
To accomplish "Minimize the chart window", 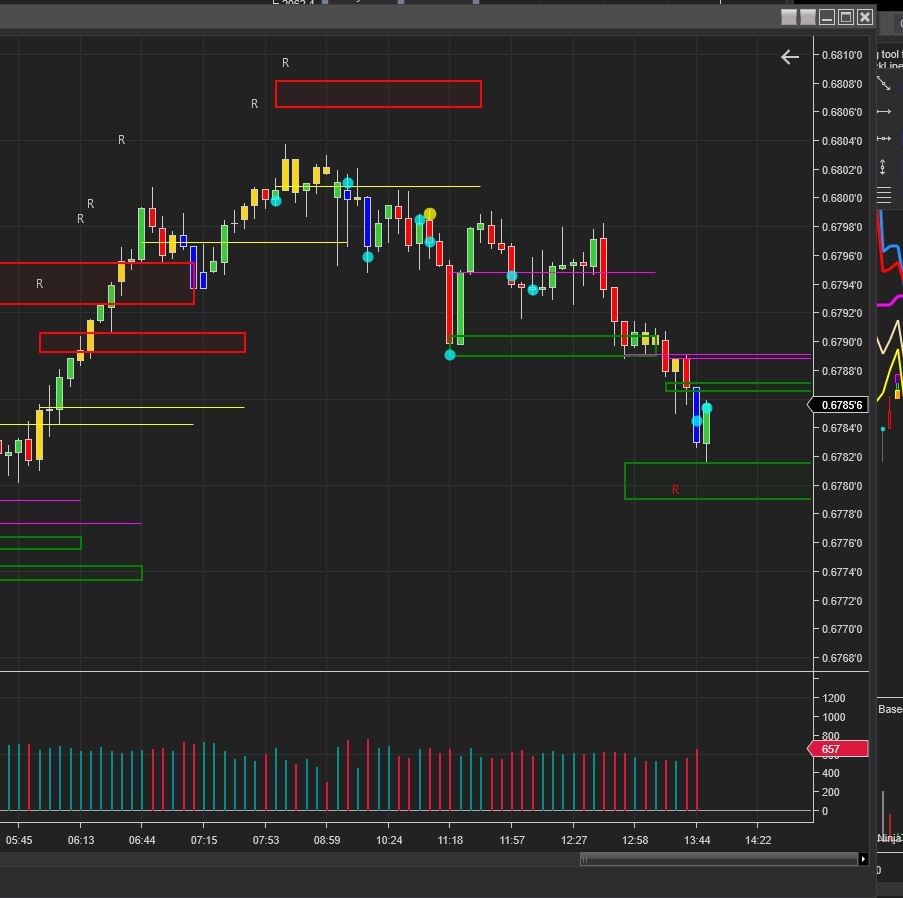I will click(x=827, y=17).
